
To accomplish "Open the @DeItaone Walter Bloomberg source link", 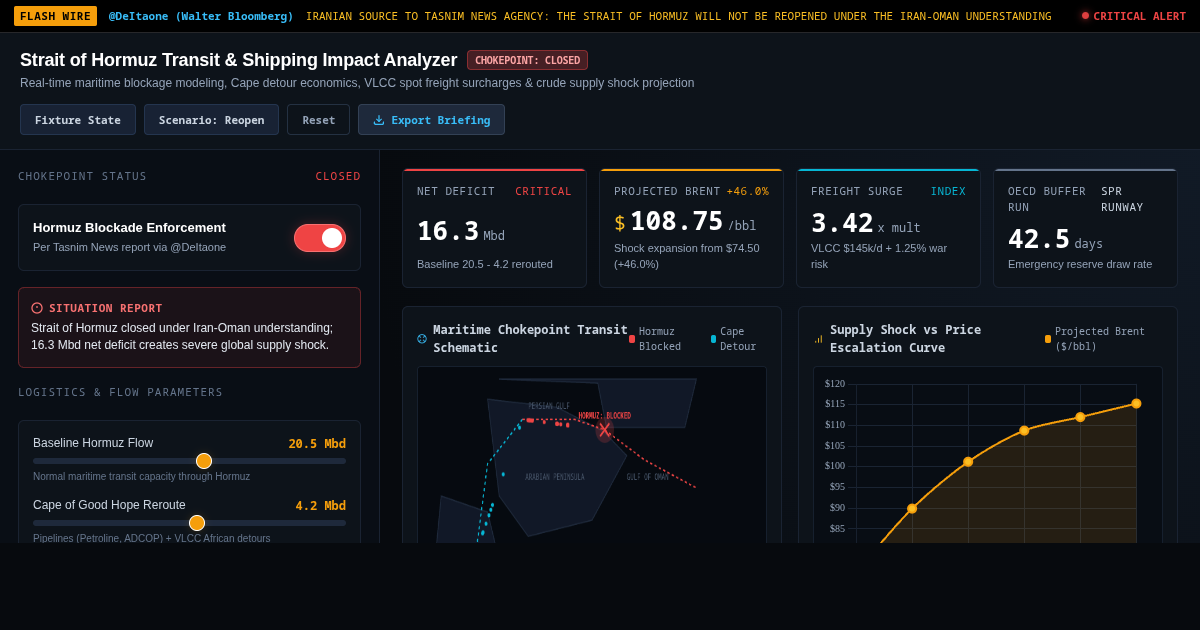I will (x=201, y=16).
